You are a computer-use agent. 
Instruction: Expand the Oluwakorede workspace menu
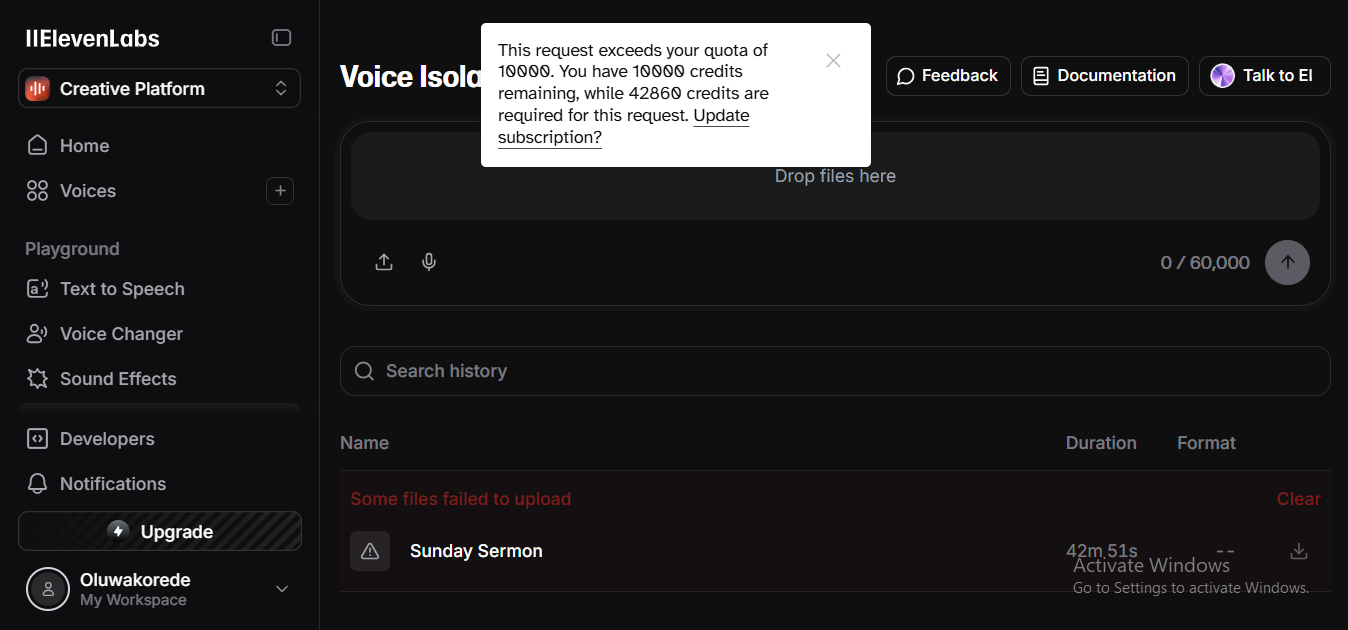281,589
